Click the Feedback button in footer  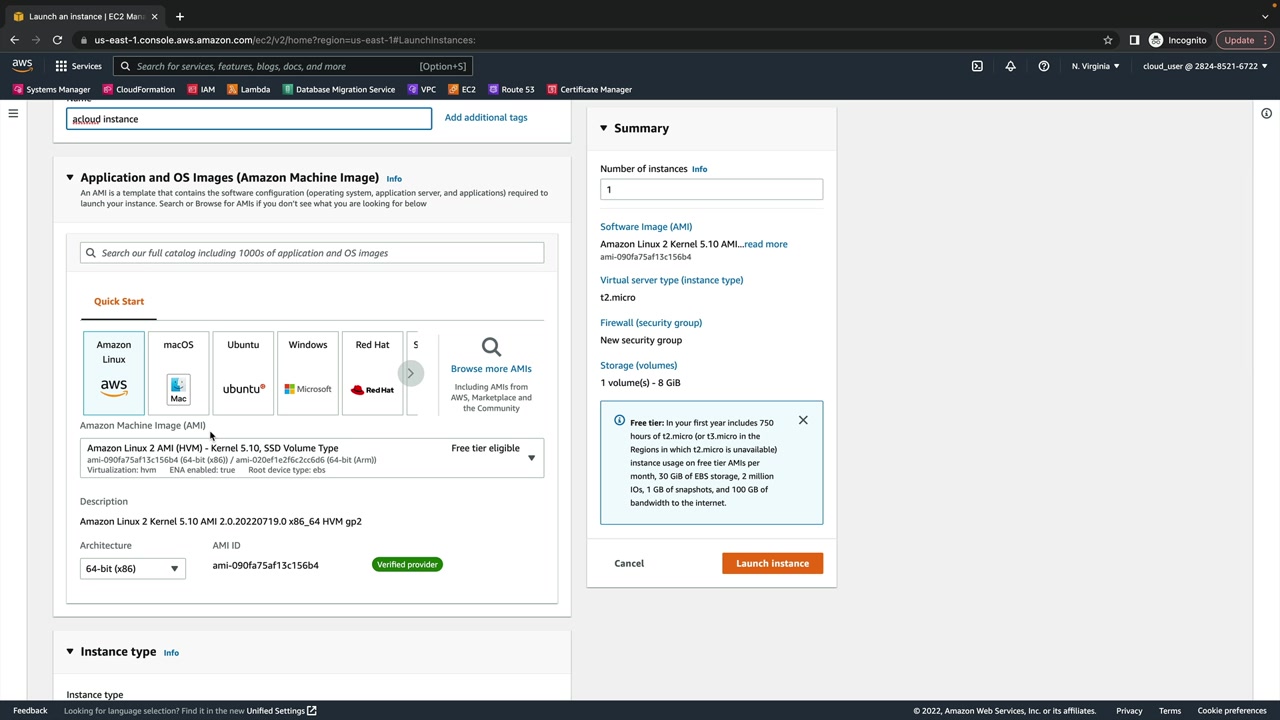(x=30, y=711)
